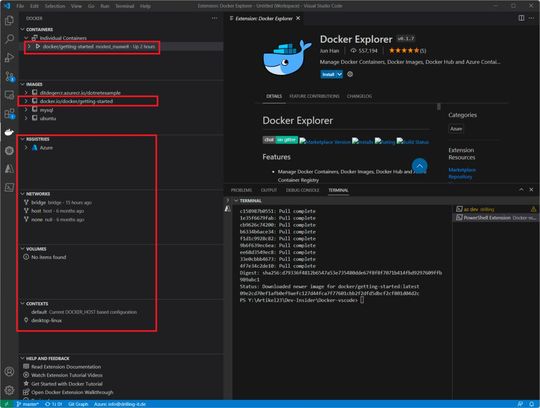The image size is (540, 408).
Task: Maximize the terminal panel with up chevron
Action: (521, 190)
